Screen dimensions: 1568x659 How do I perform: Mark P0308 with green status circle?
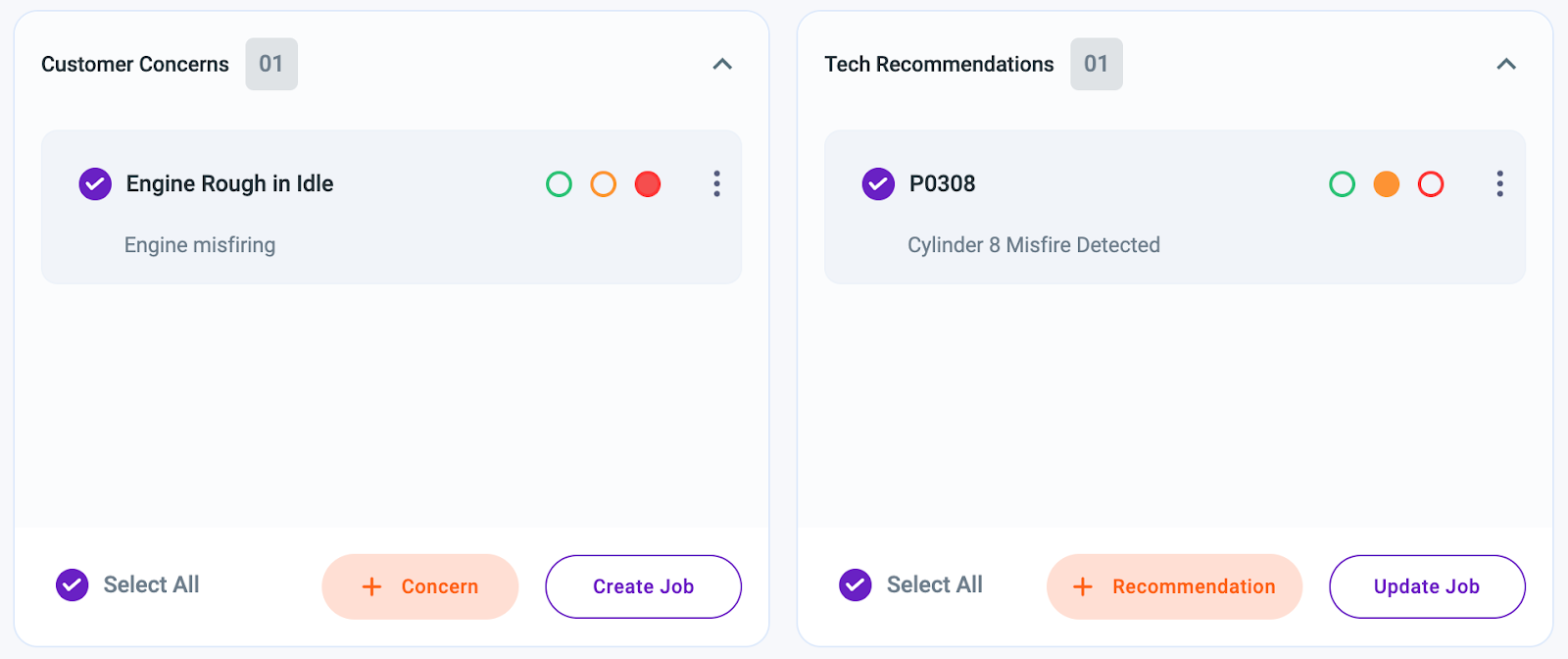(x=1342, y=183)
